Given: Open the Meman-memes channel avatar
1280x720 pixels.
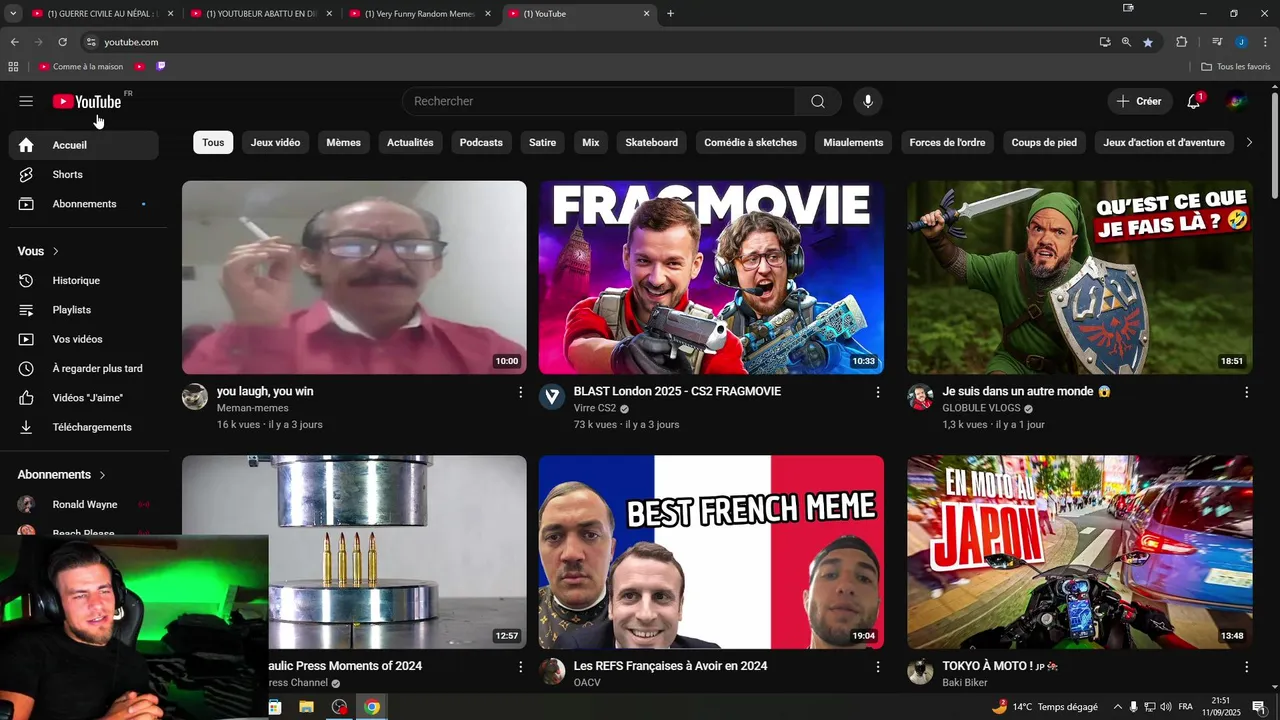Looking at the screenshot, I should click(195, 397).
